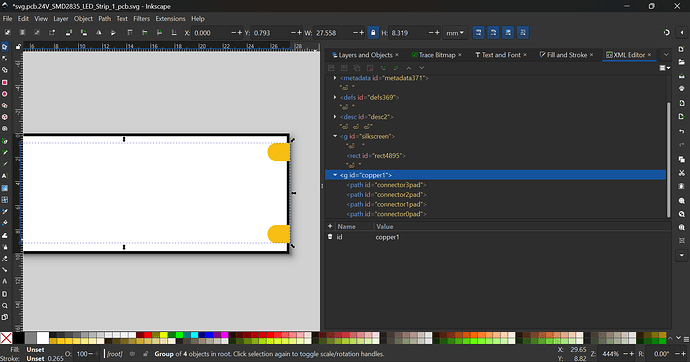
Task: Select the Zoom tool in toolbox
Action: (x=5, y=305)
